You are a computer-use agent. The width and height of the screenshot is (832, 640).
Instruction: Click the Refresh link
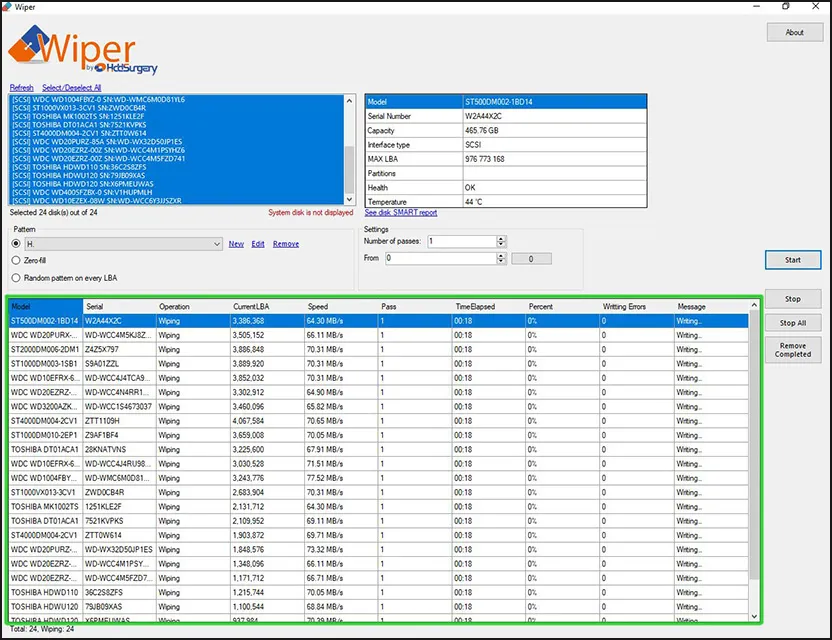(21, 88)
